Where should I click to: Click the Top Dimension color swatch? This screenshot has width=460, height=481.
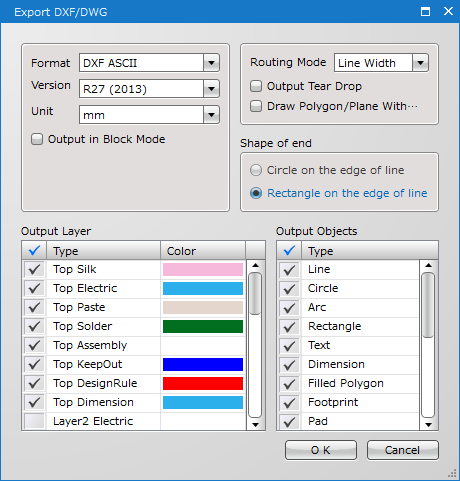[203, 402]
